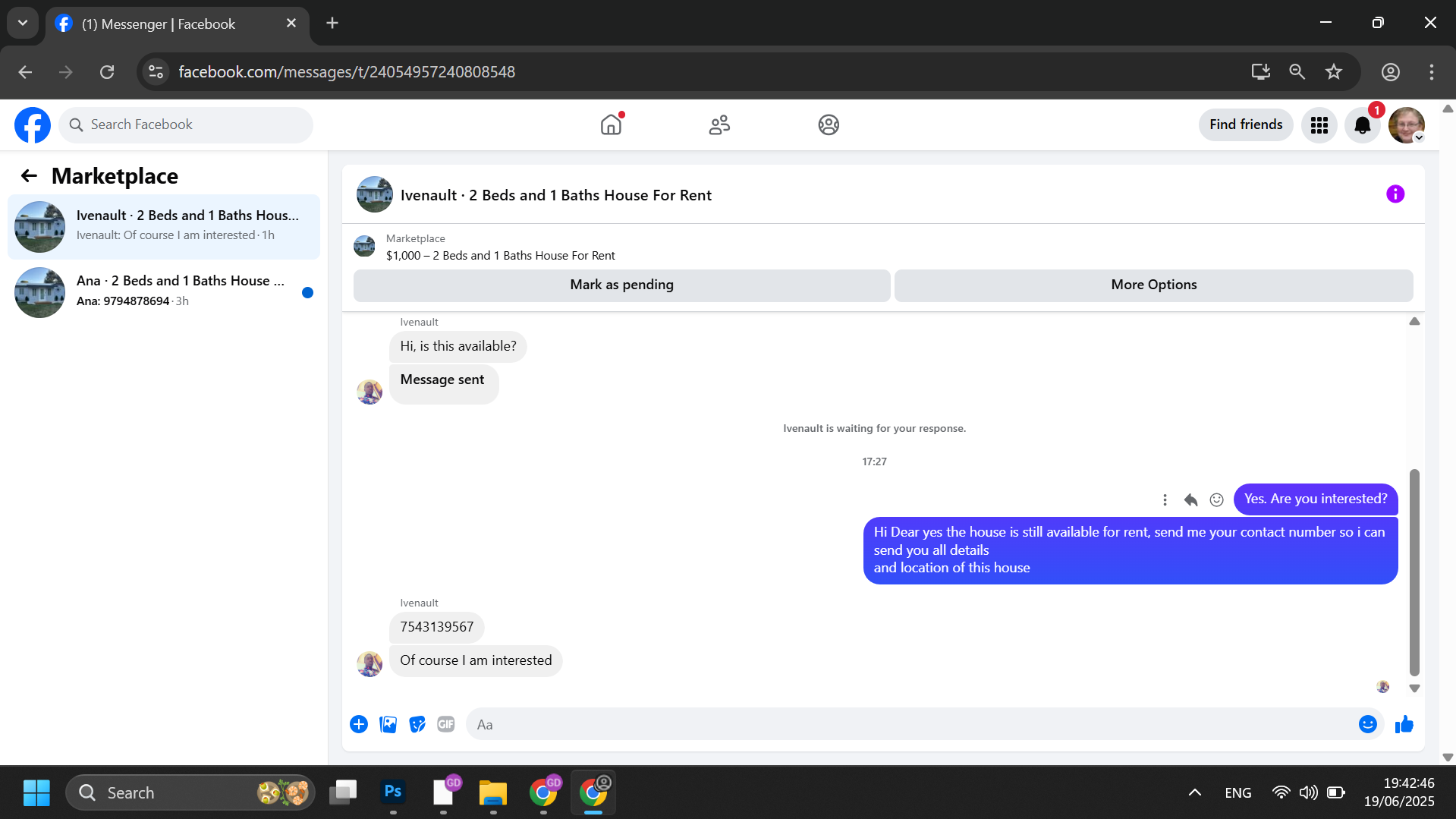Screen dimensions: 1456x819
Task: Click the 'Of course I am interested' message
Action: click(476, 661)
